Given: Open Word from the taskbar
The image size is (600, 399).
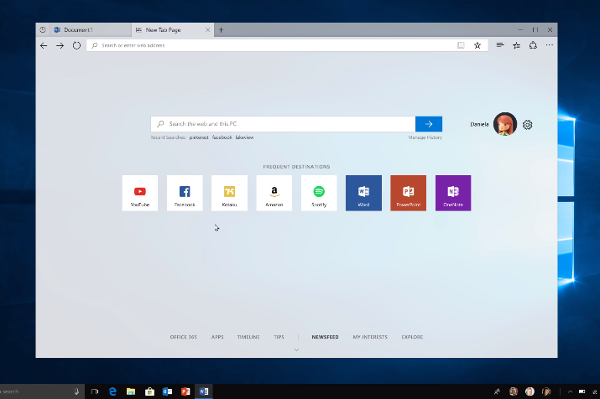Looking at the screenshot, I should (x=204, y=391).
